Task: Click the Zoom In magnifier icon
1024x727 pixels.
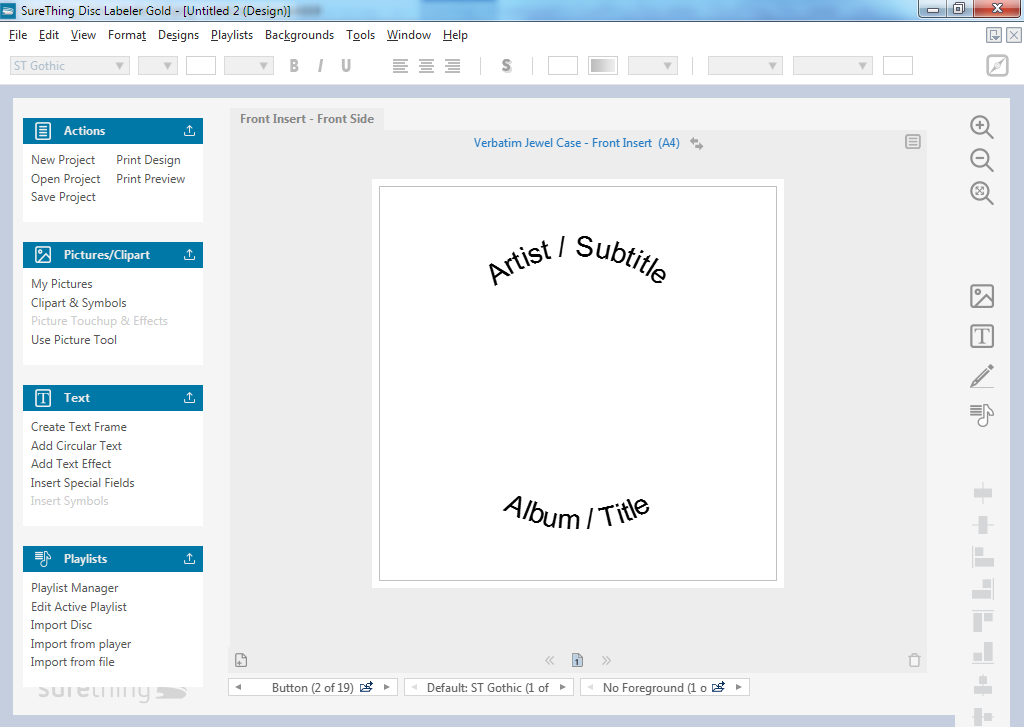Action: 981,127
